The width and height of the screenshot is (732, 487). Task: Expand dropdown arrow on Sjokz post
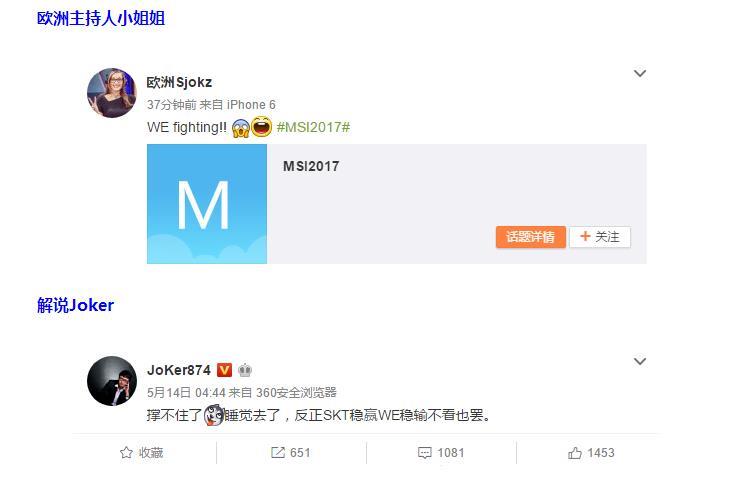[x=640, y=73]
